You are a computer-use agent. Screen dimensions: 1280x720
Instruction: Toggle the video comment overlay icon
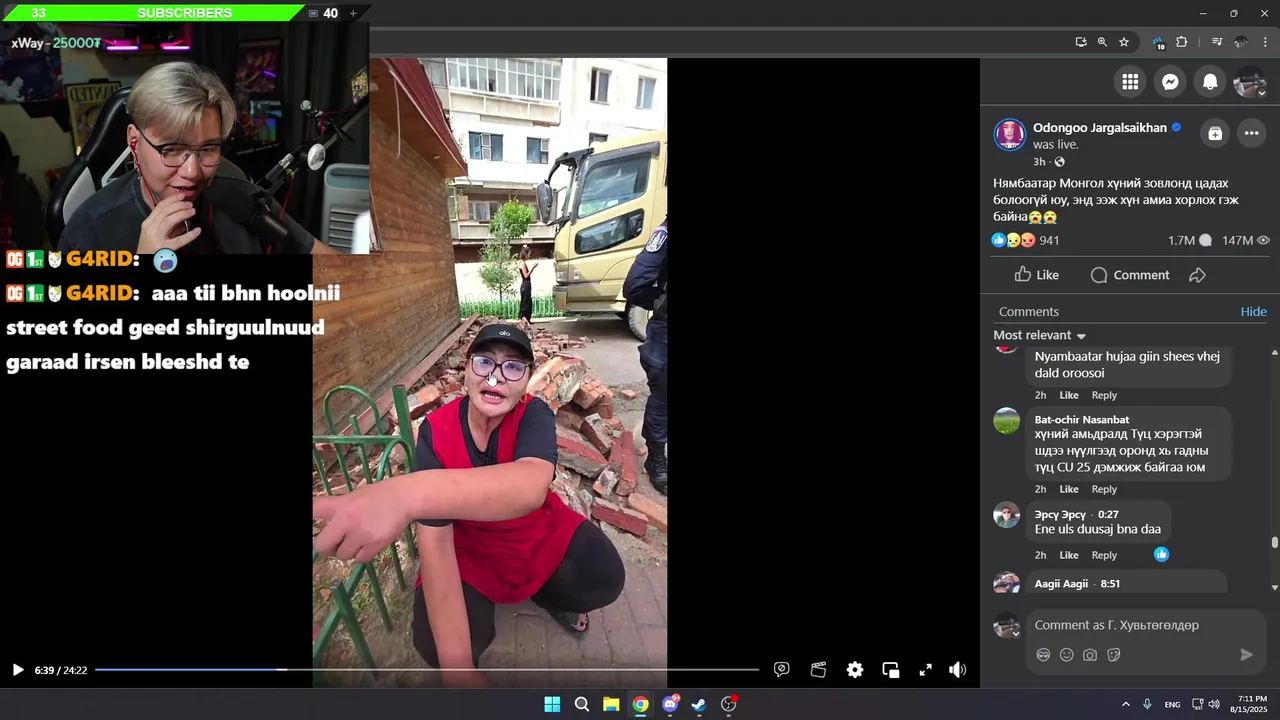(782, 670)
